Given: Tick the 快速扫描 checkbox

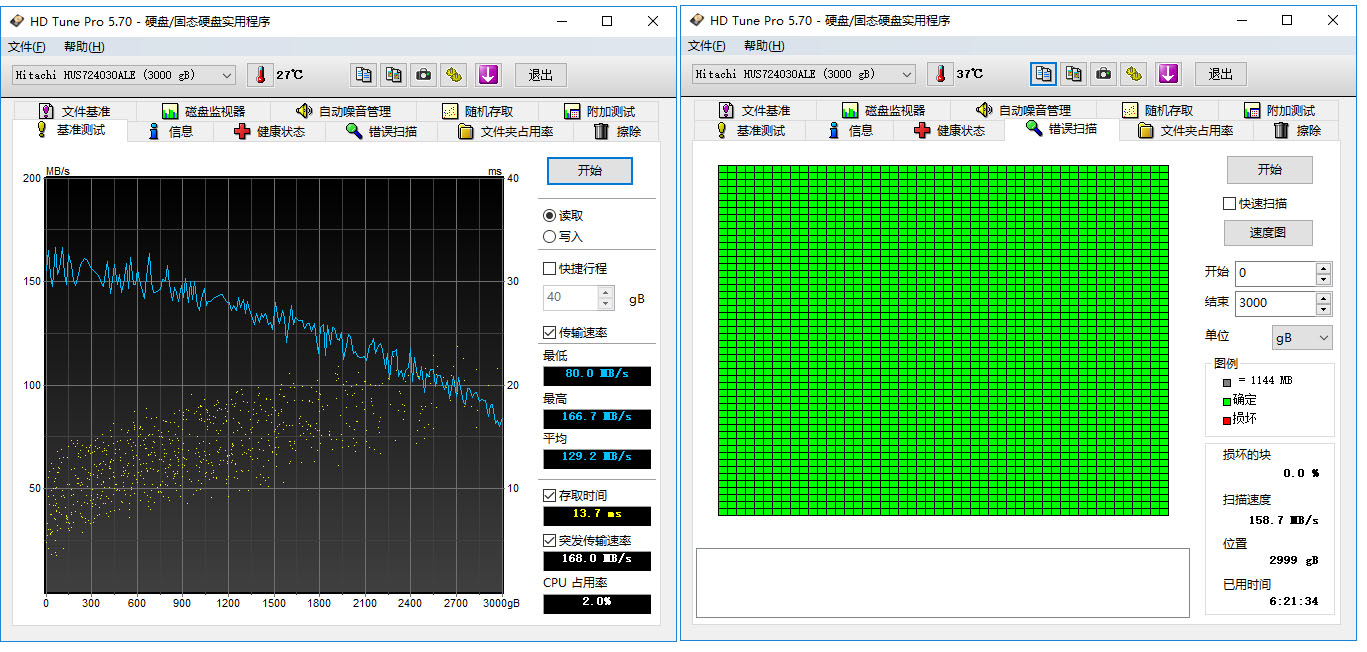Looking at the screenshot, I should pos(1229,204).
